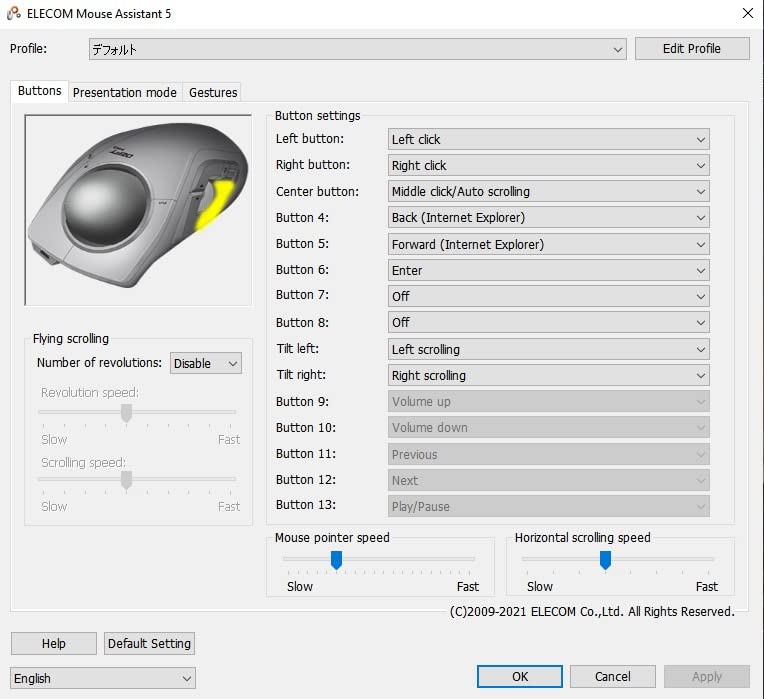
Task: Click the Center button label text
Action: (x=317, y=191)
